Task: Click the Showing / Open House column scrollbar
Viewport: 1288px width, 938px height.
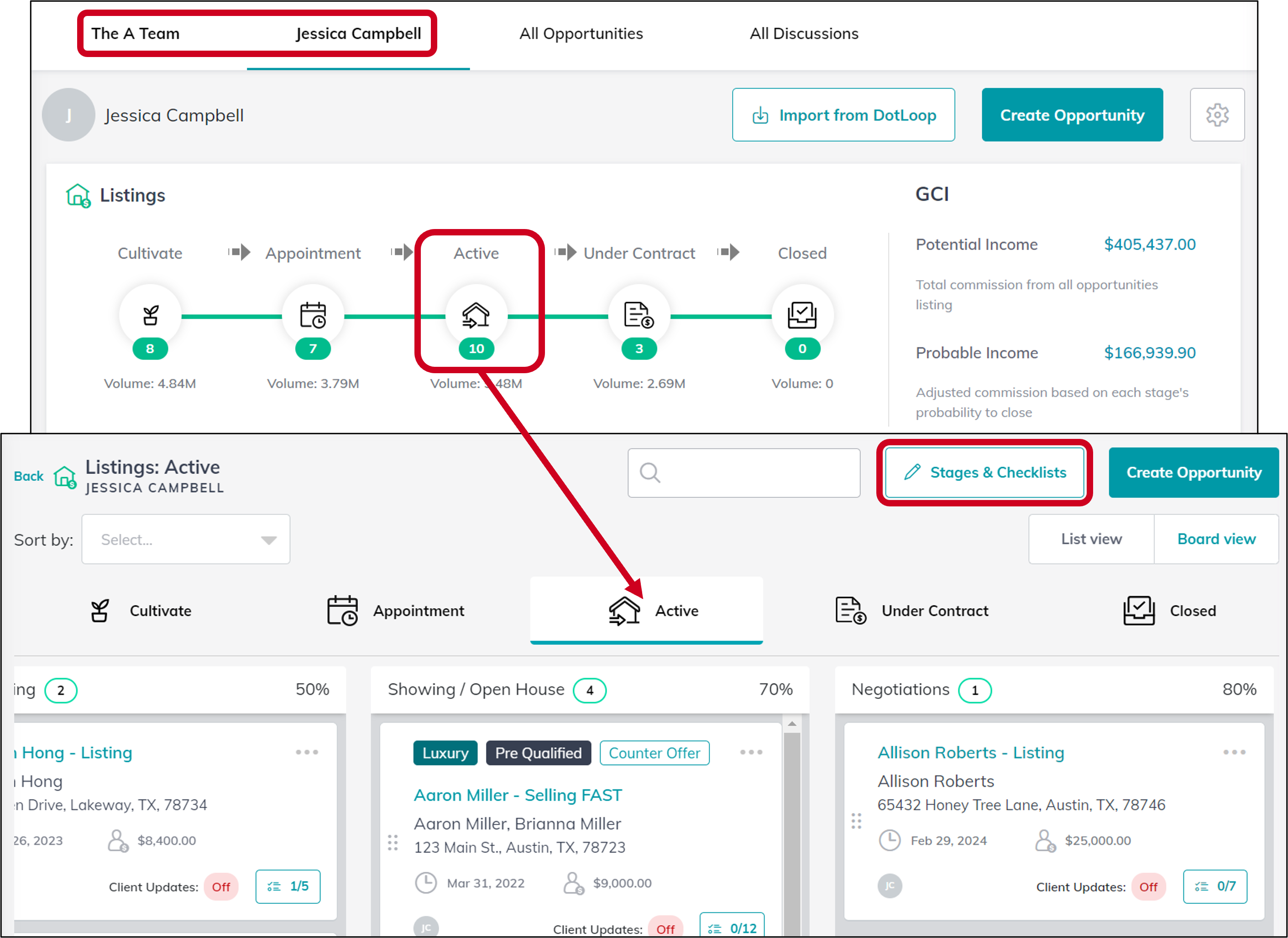Action: 792,834
